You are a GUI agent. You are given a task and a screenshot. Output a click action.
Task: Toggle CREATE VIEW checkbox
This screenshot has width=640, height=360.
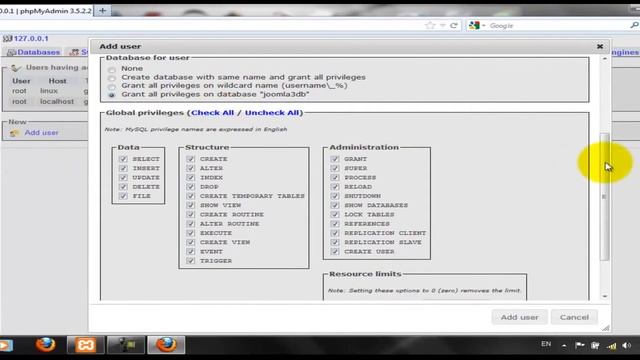tap(191, 242)
